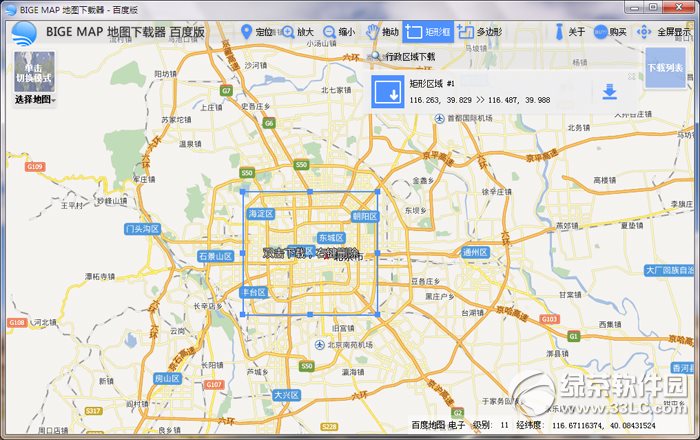Viewport: 700px width, 440px height.
Task: Click the 东城区 district label
Action: pos(331,238)
